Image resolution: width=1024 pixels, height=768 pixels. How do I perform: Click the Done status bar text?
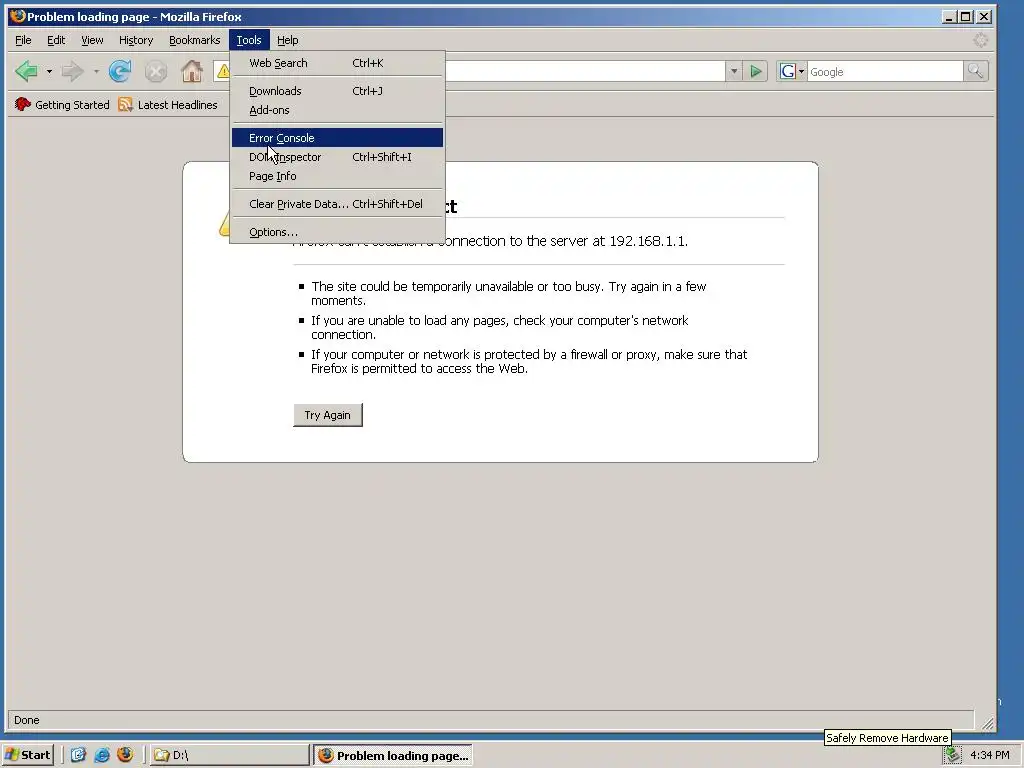(x=27, y=720)
